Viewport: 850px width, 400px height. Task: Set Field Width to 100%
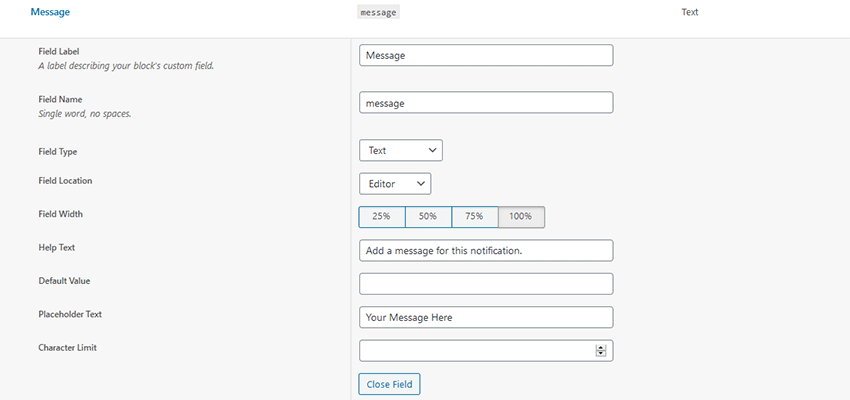click(521, 217)
